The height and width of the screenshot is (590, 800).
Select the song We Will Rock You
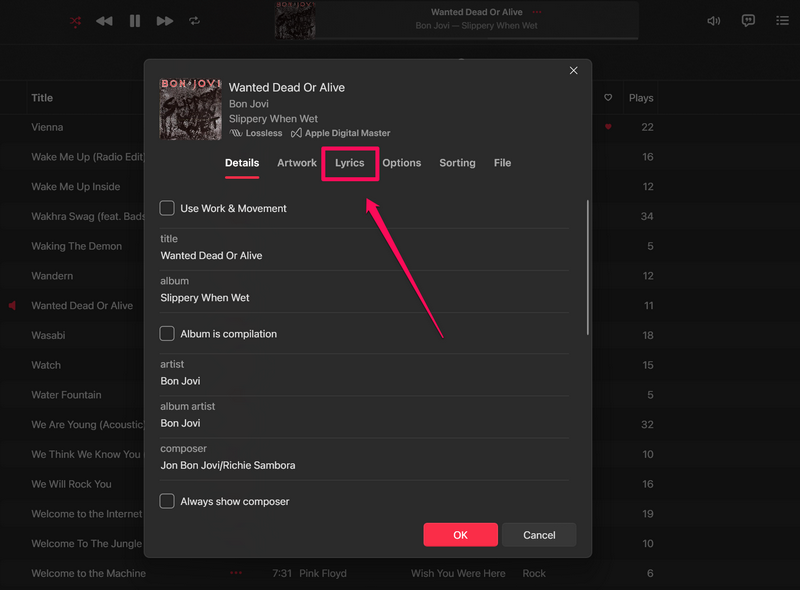71,484
